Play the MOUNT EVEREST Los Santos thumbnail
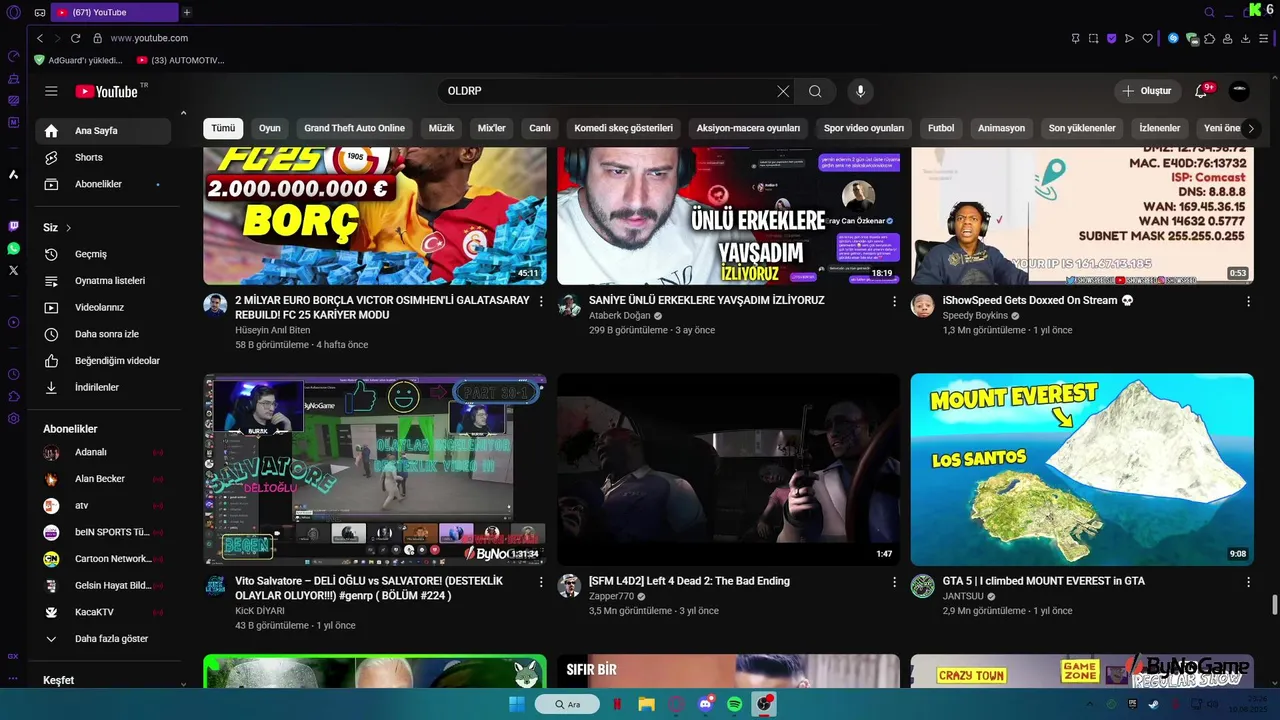This screenshot has width=1280, height=720. point(1082,470)
